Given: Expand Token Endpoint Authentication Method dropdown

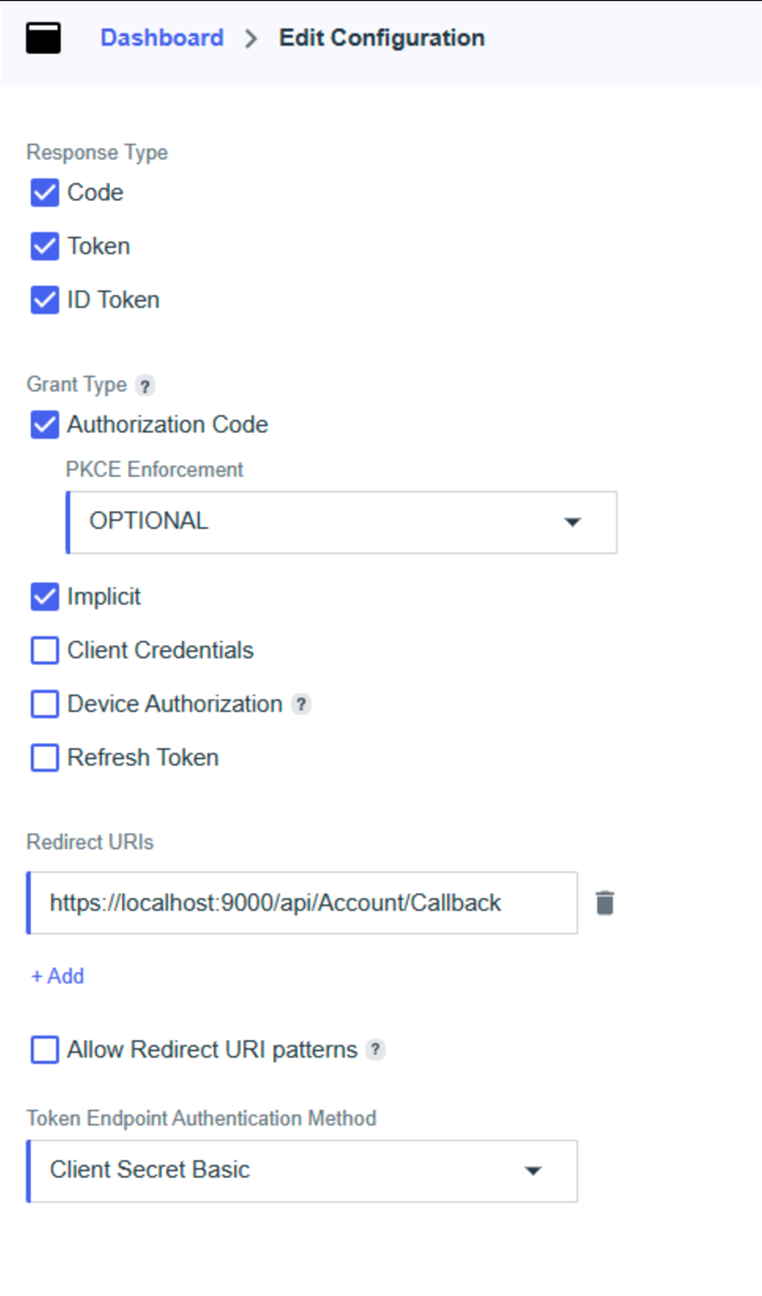Looking at the screenshot, I should click(x=302, y=1171).
